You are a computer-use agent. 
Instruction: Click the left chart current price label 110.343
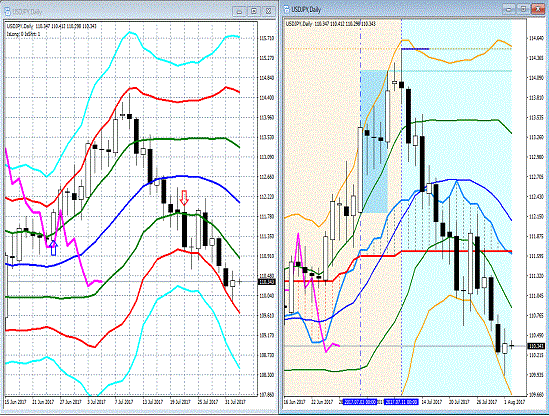tap(266, 282)
